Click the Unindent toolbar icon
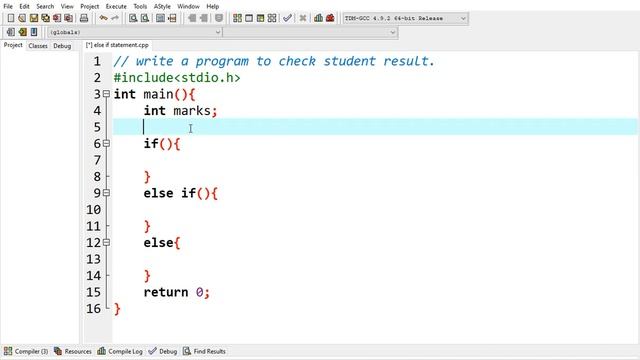This screenshot has width=640, height=360. (203, 18)
